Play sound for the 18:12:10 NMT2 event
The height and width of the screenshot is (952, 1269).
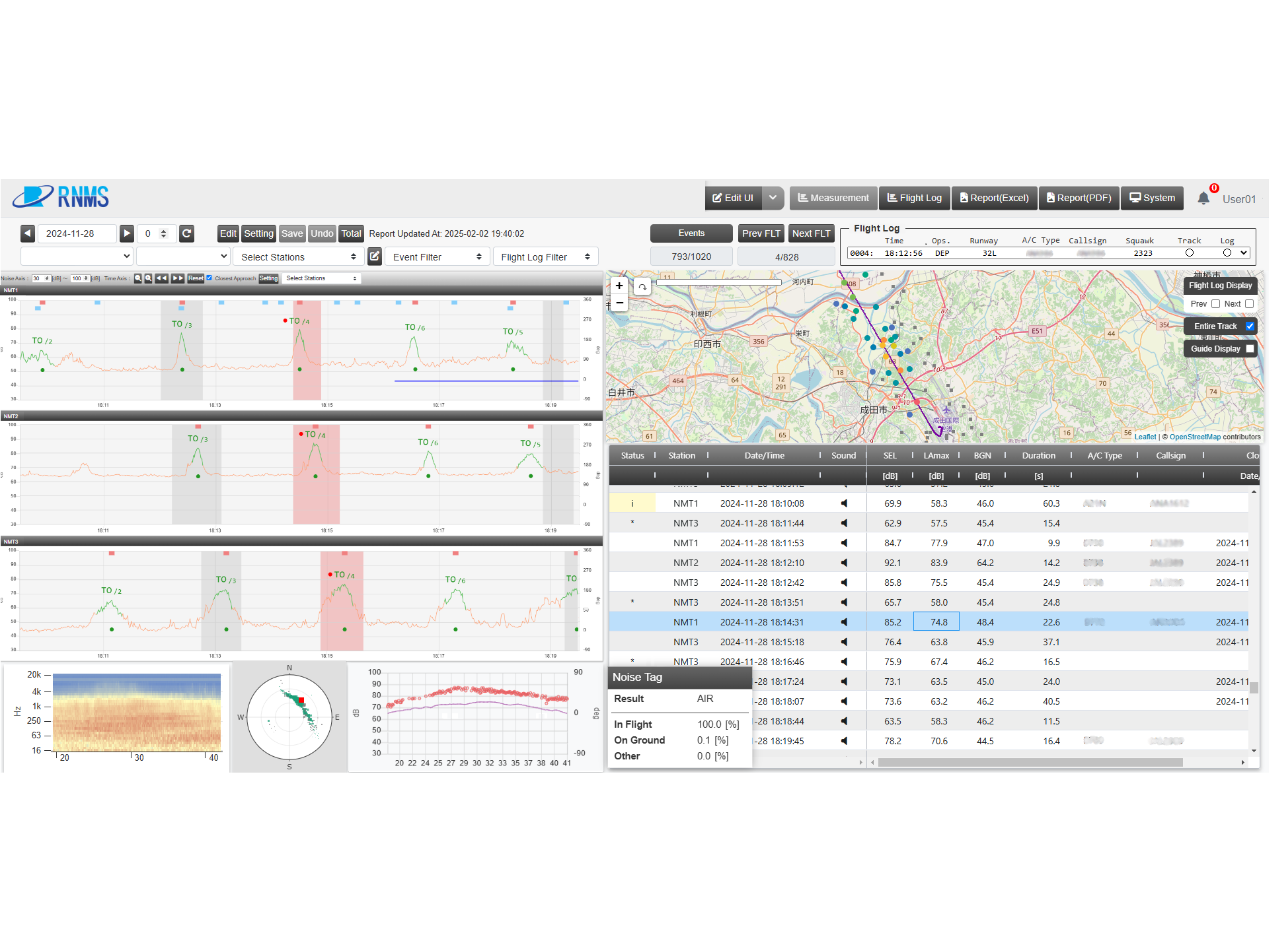(x=844, y=563)
